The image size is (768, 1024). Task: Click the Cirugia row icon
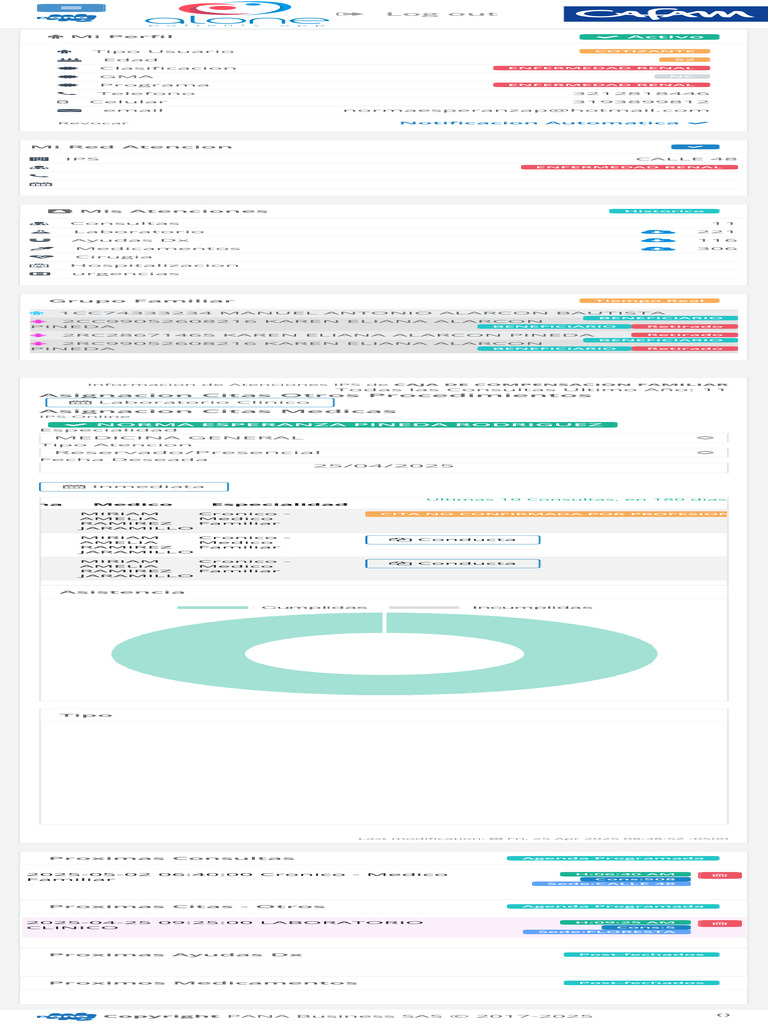pos(40,257)
